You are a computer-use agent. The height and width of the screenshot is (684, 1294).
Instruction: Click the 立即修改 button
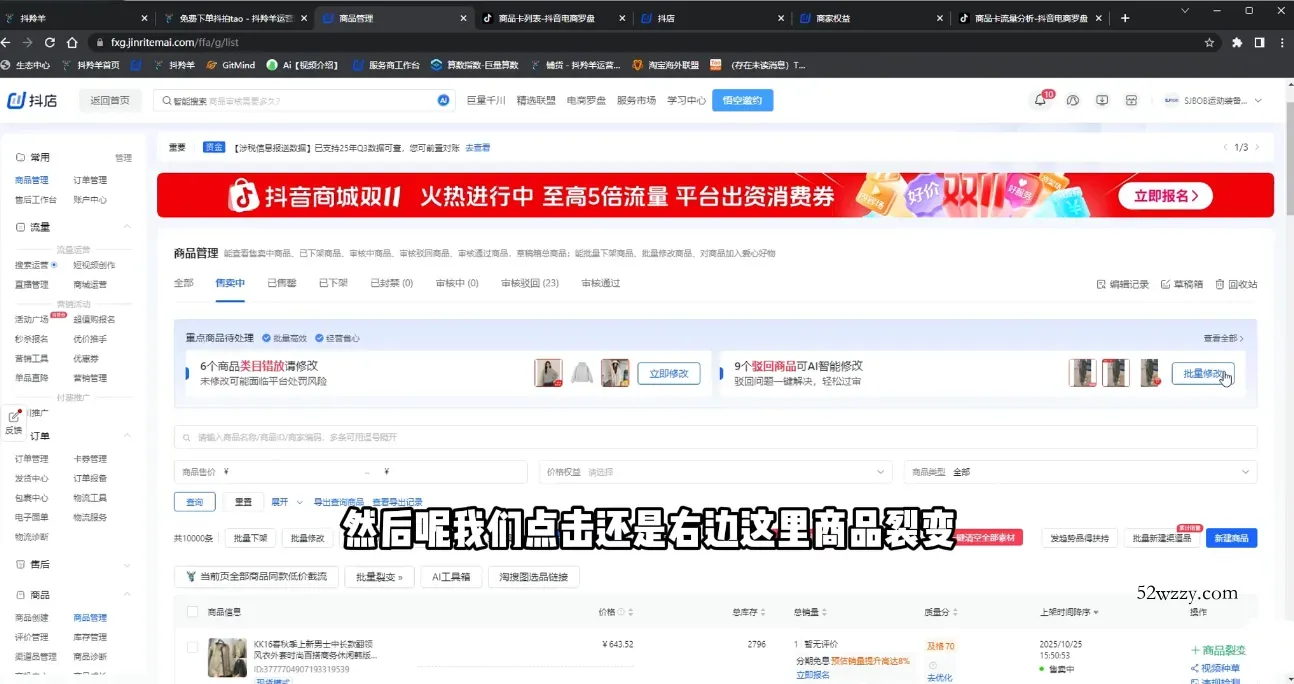(x=668, y=373)
